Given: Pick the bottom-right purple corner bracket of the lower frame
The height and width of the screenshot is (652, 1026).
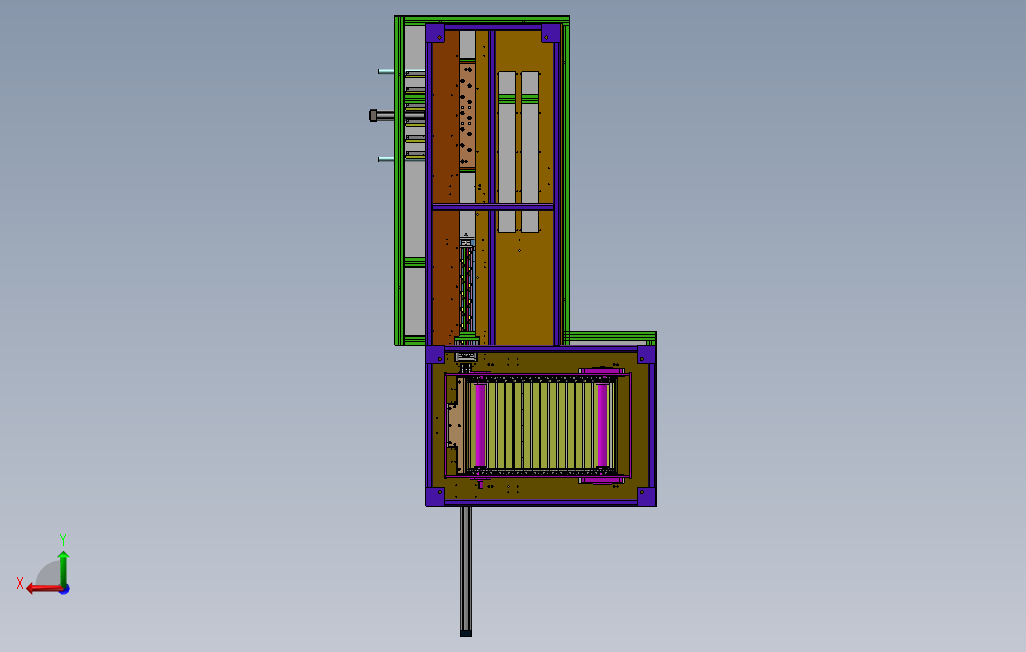Looking at the screenshot, I should coord(646,496).
